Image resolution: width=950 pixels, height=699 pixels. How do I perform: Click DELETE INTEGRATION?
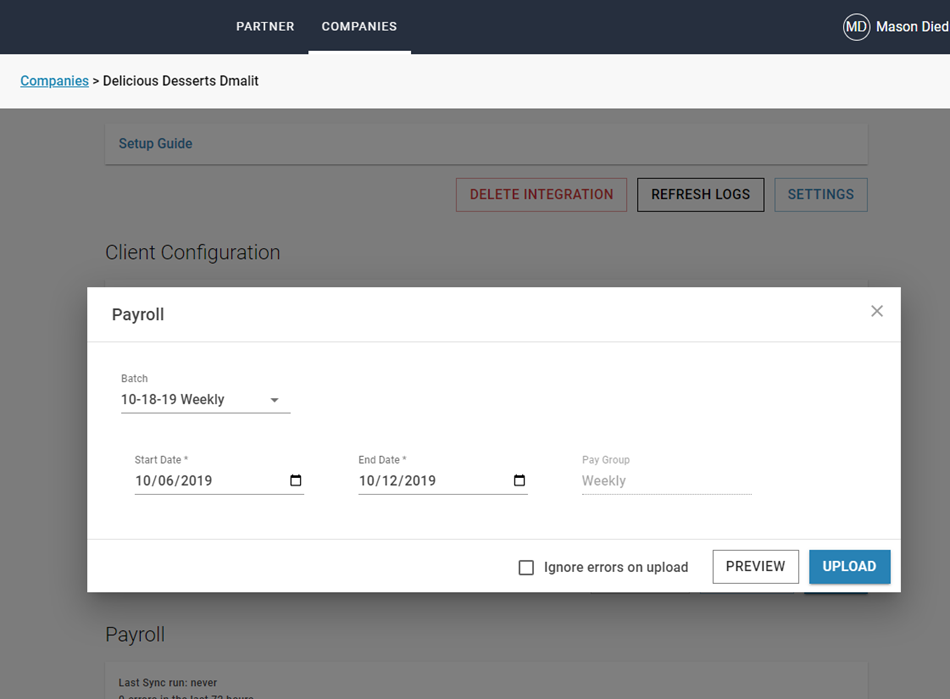point(541,194)
